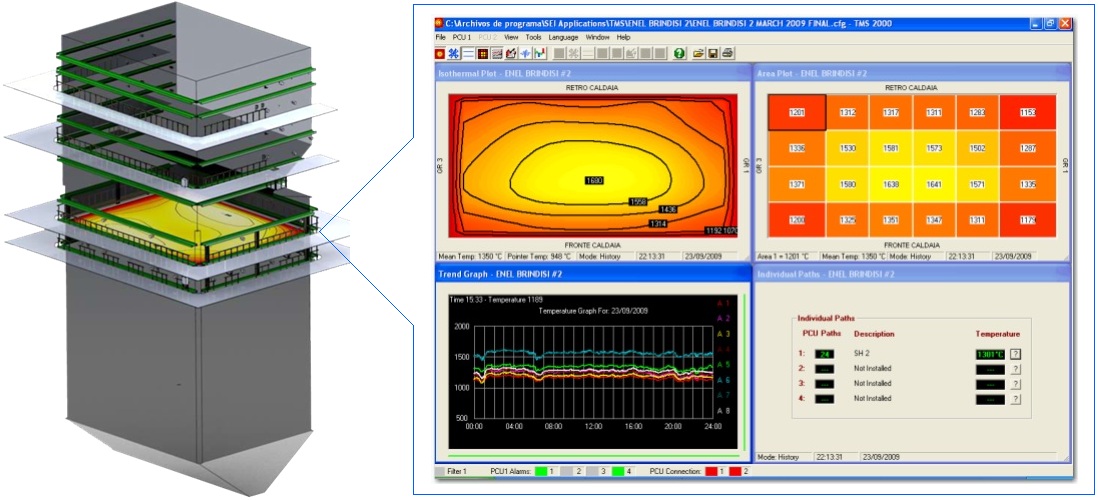This screenshot has width=1098, height=500.
Task: Toggle trace A 5 in graph legend
Action: [x=725, y=364]
